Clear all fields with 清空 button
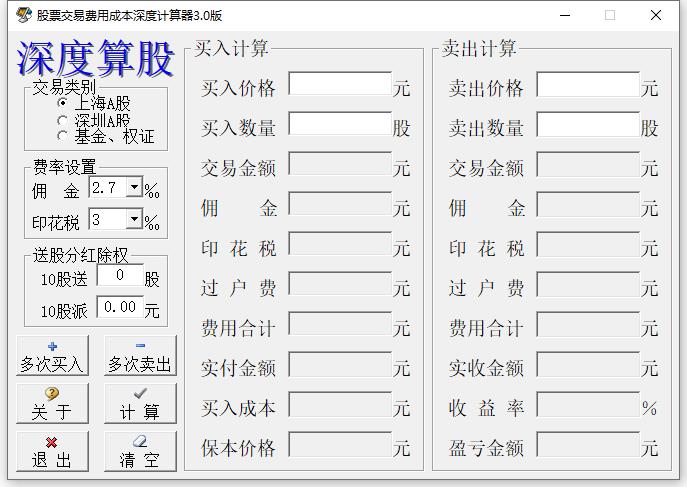Screen dimensions: 687x487 point(140,451)
